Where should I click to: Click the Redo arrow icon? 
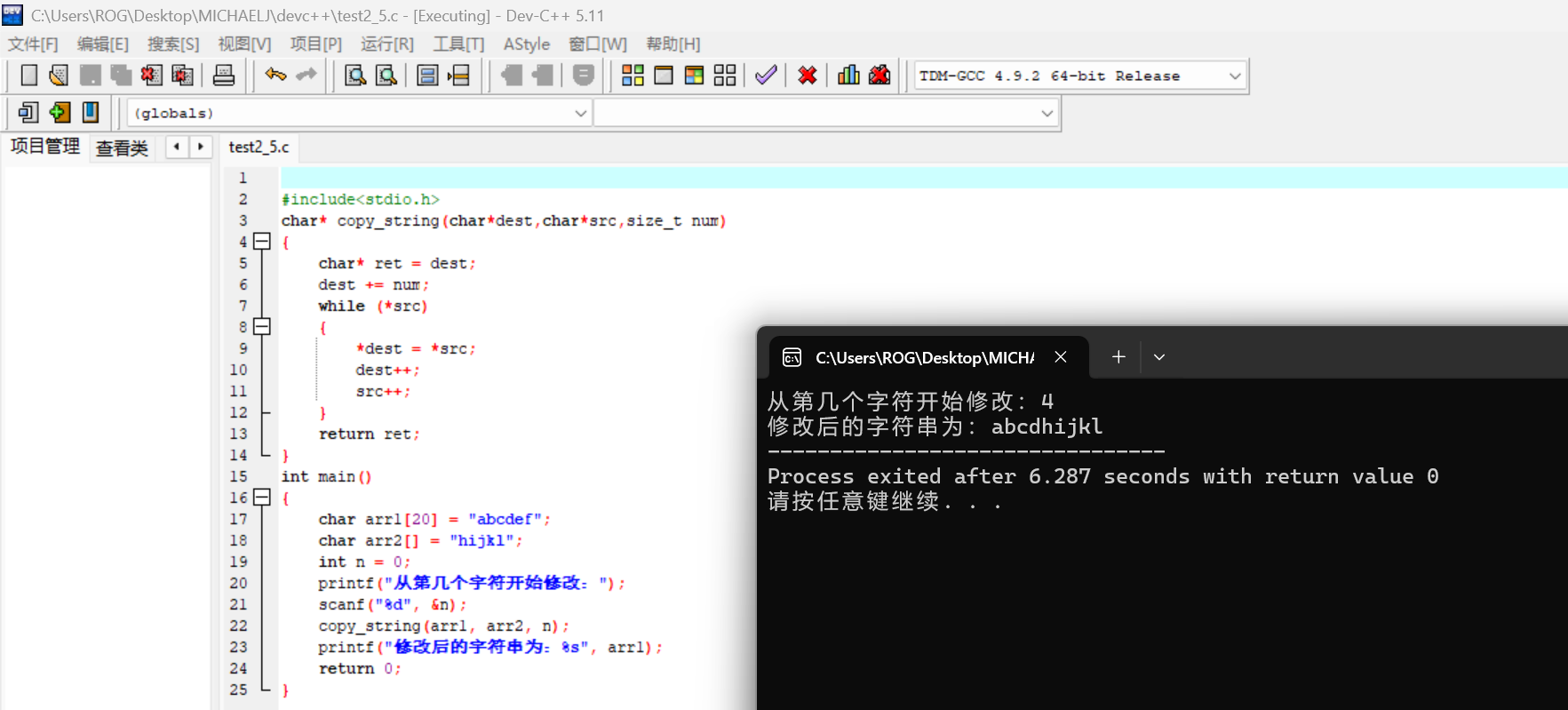[x=306, y=76]
